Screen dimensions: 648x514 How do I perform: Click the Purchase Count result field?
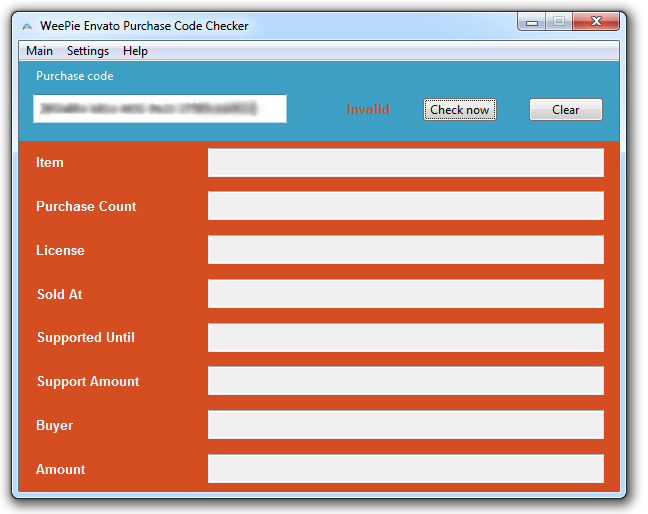tap(406, 205)
